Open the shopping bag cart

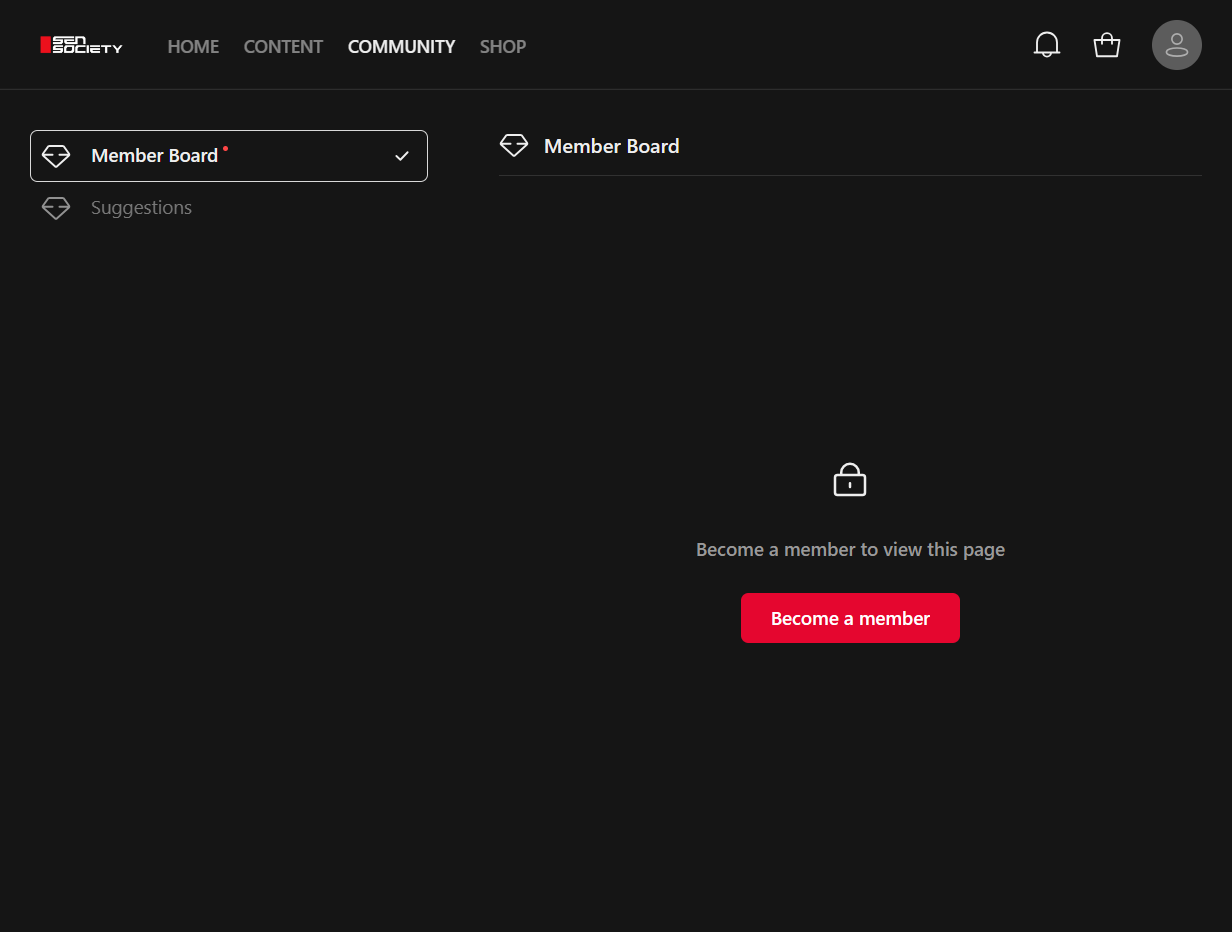coord(1106,45)
